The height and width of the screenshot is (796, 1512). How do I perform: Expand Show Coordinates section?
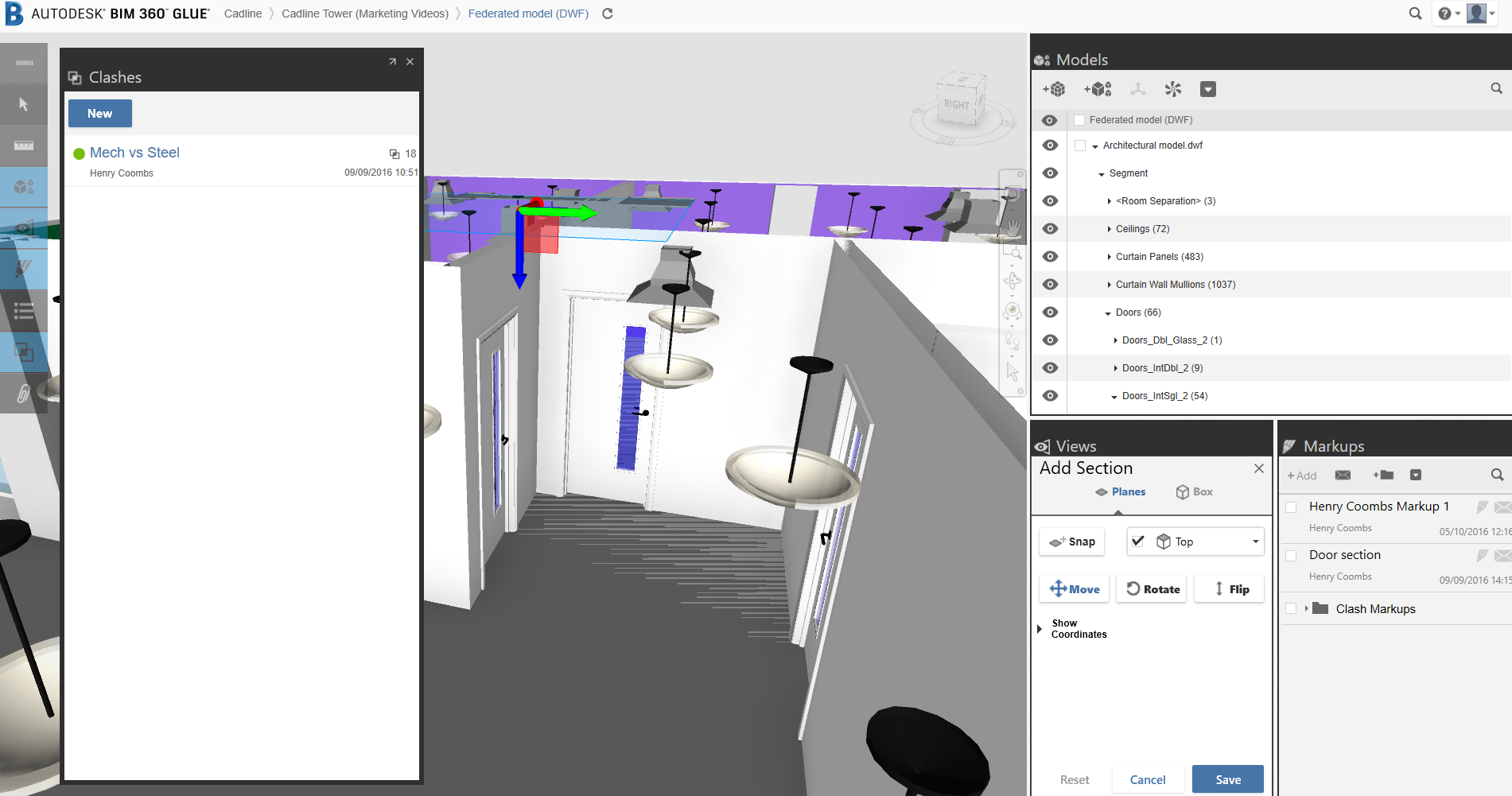1039,629
